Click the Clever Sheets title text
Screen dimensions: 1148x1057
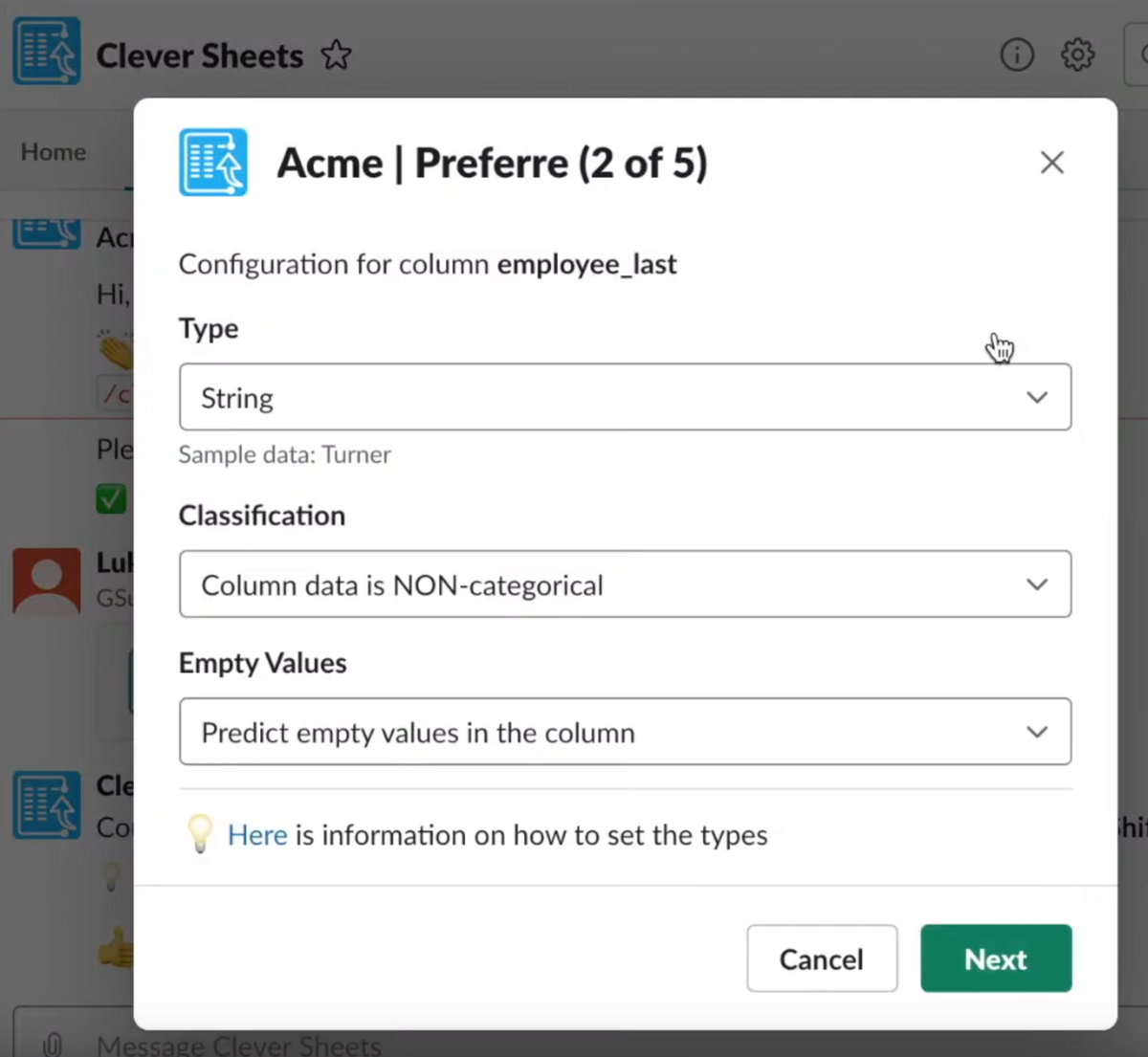(200, 55)
